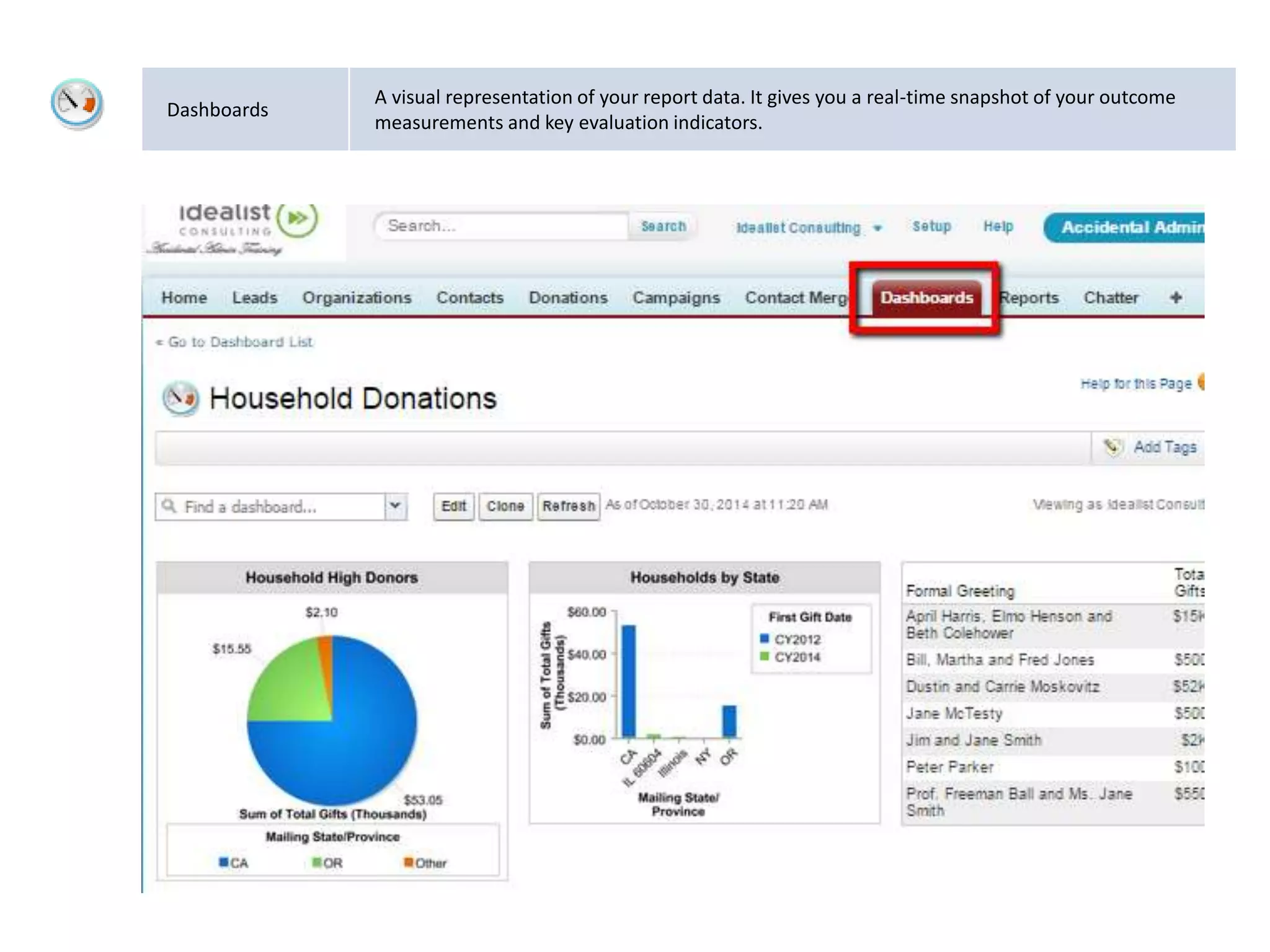Click the Add Tags tag icon

1112,446
